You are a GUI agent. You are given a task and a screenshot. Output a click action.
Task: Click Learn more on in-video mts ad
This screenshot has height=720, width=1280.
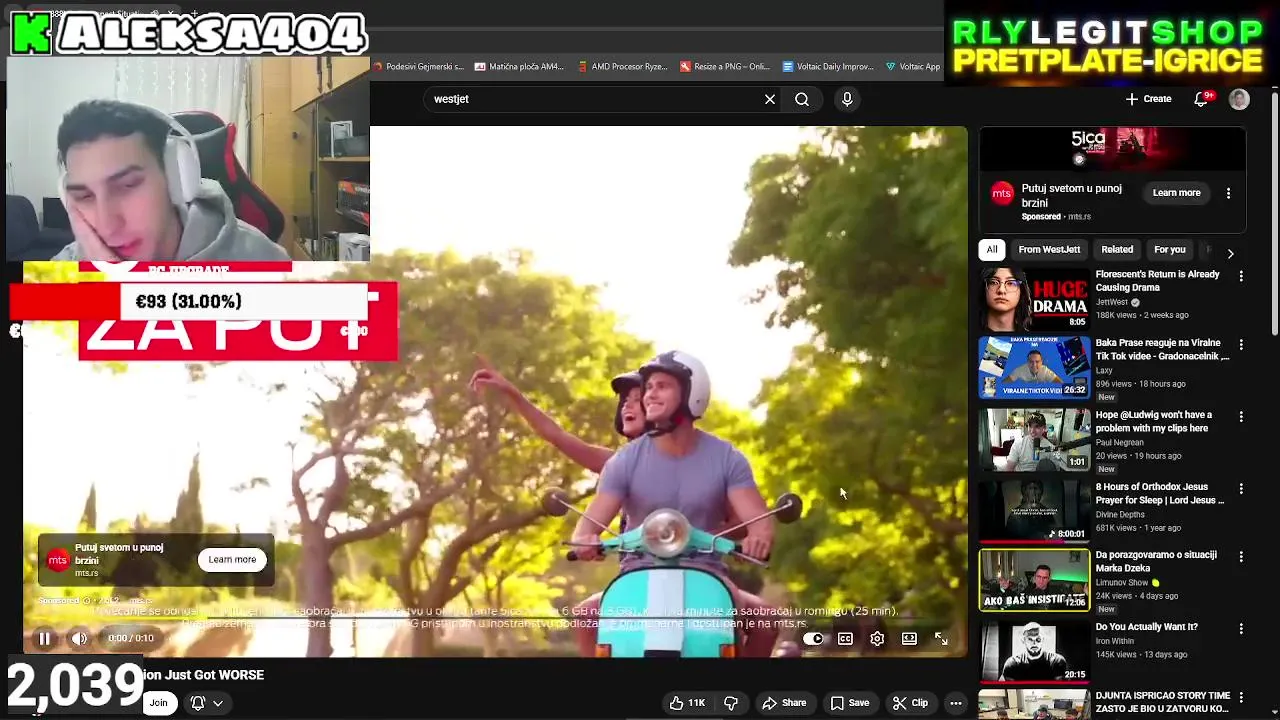click(232, 560)
